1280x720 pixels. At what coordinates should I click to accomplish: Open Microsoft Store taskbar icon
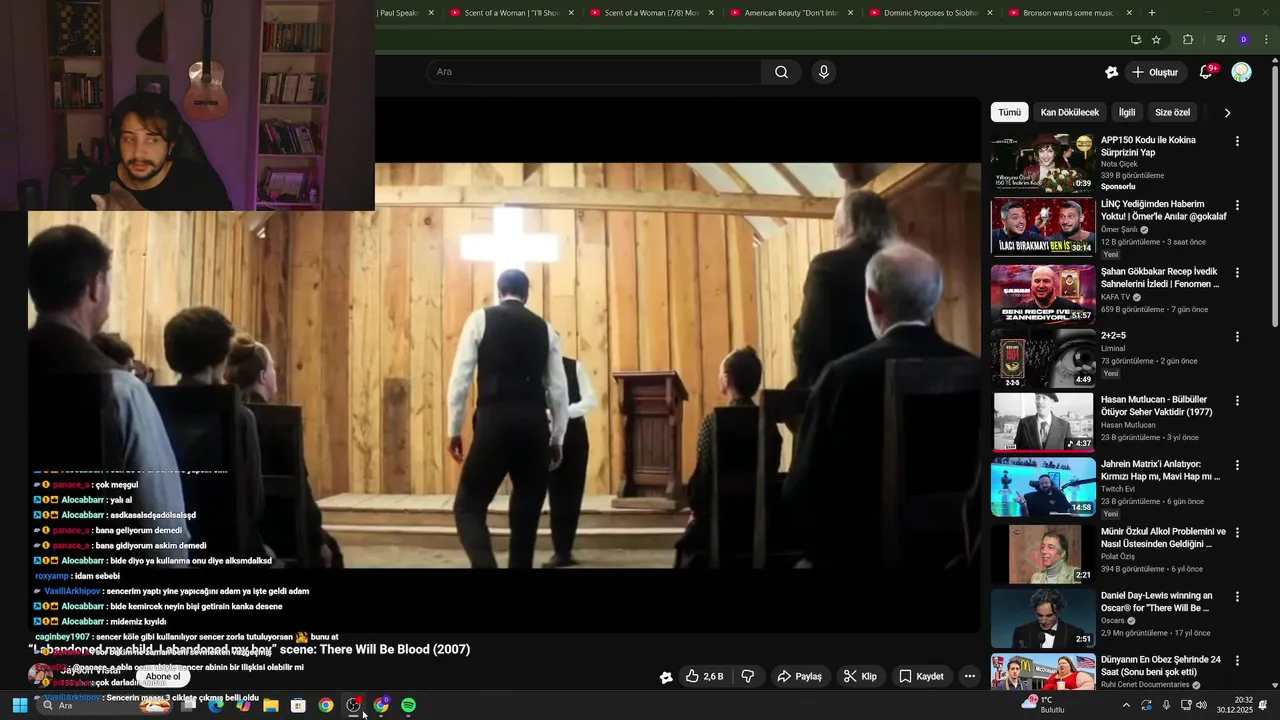pyautogui.click(x=298, y=705)
